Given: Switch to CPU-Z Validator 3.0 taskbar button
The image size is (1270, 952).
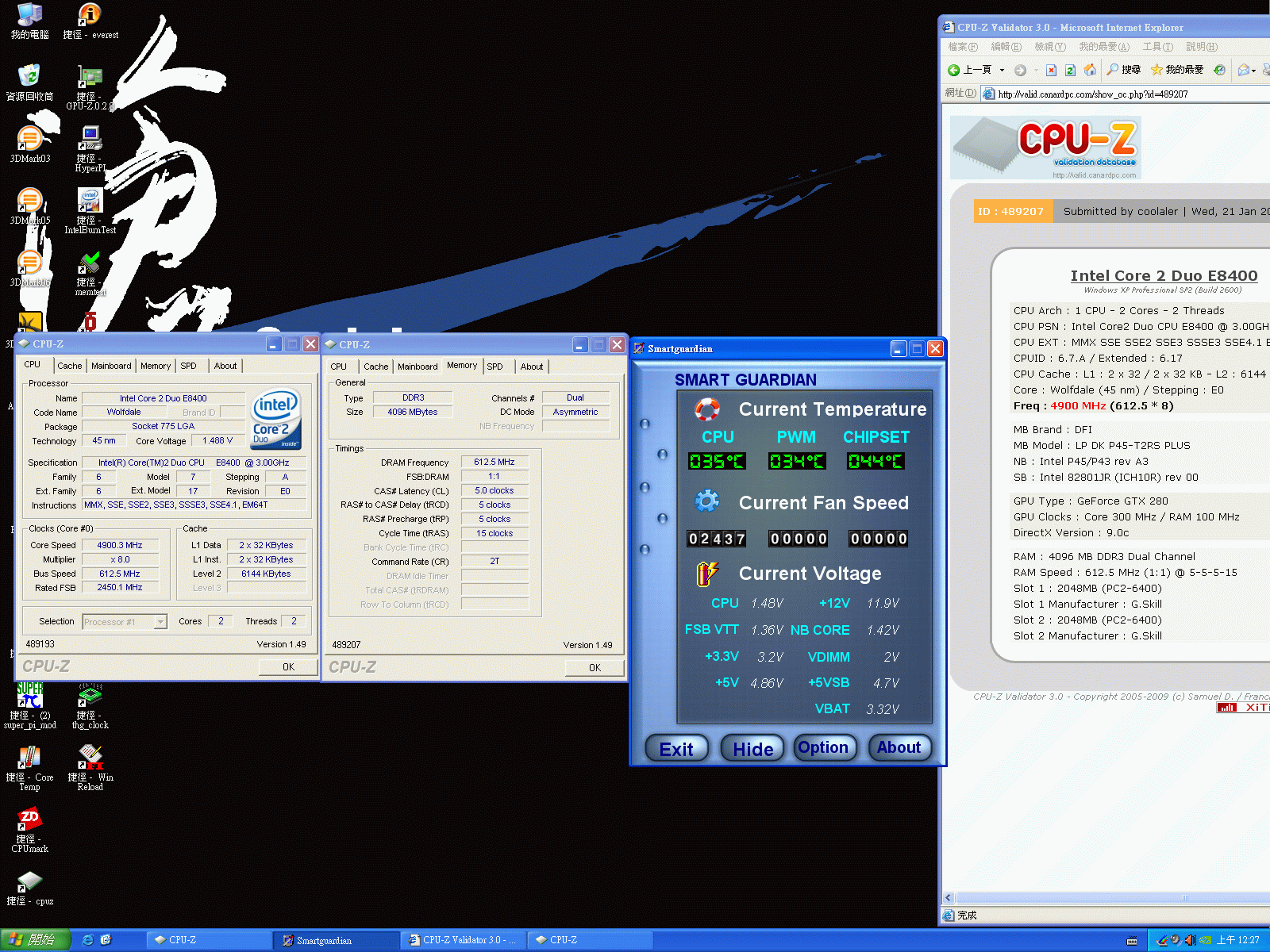Looking at the screenshot, I should point(463,940).
